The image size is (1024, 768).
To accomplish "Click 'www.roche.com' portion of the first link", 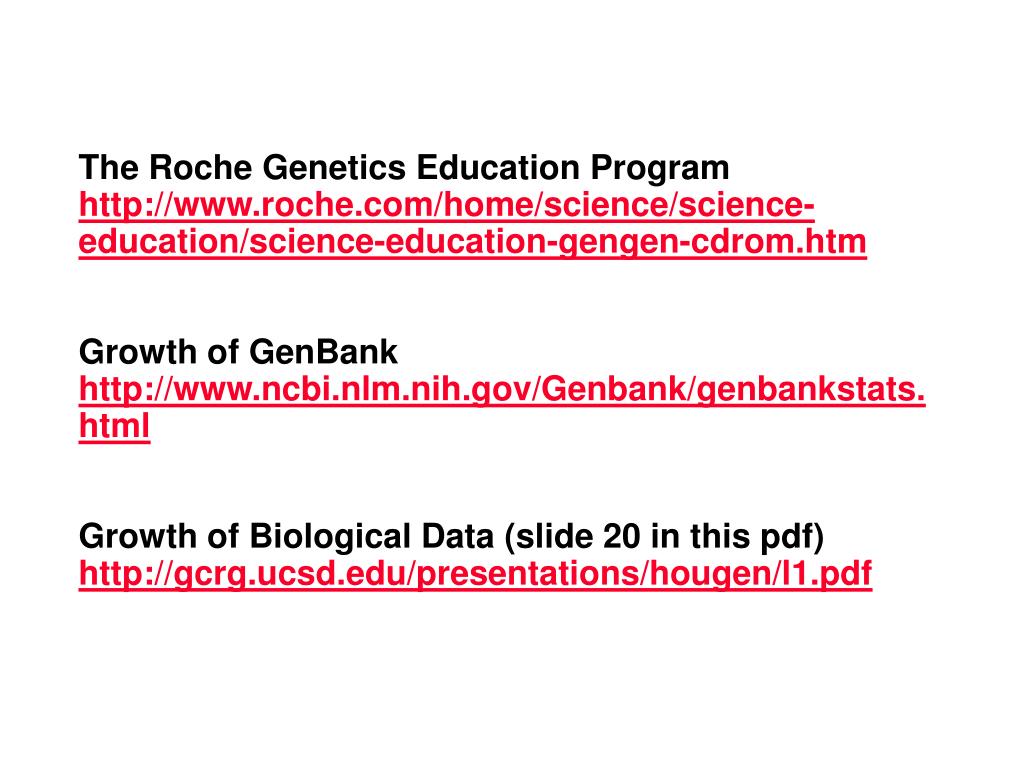I will click(305, 205).
